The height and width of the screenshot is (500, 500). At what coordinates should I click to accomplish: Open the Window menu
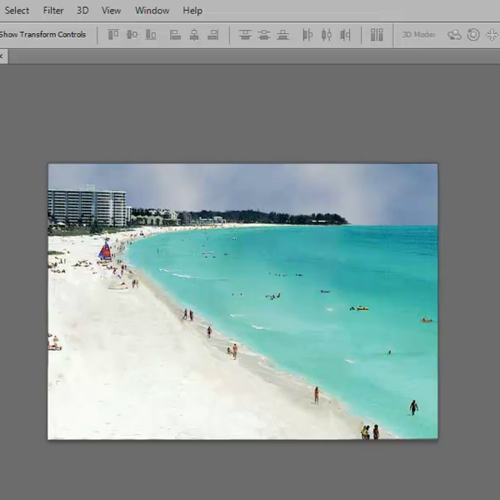pyautogui.click(x=152, y=11)
